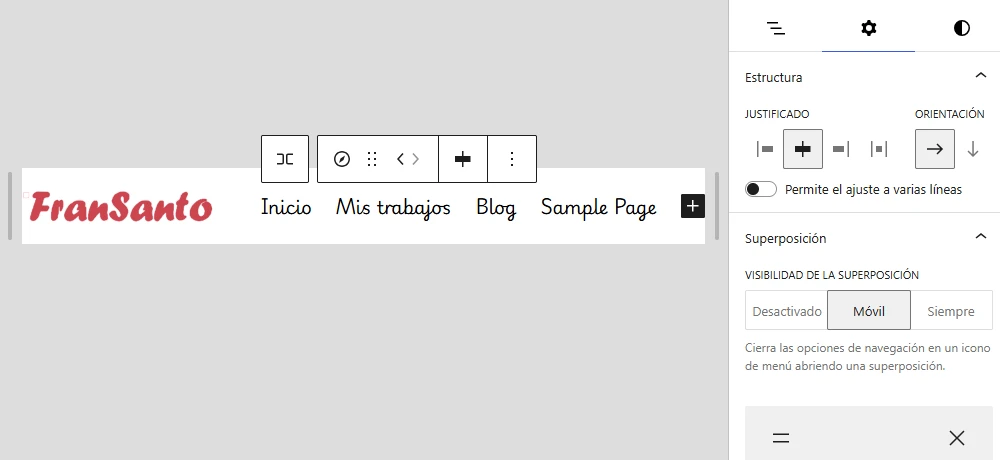Switch to the Styles half-circle tab
1000x460 pixels.
point(962,28)
